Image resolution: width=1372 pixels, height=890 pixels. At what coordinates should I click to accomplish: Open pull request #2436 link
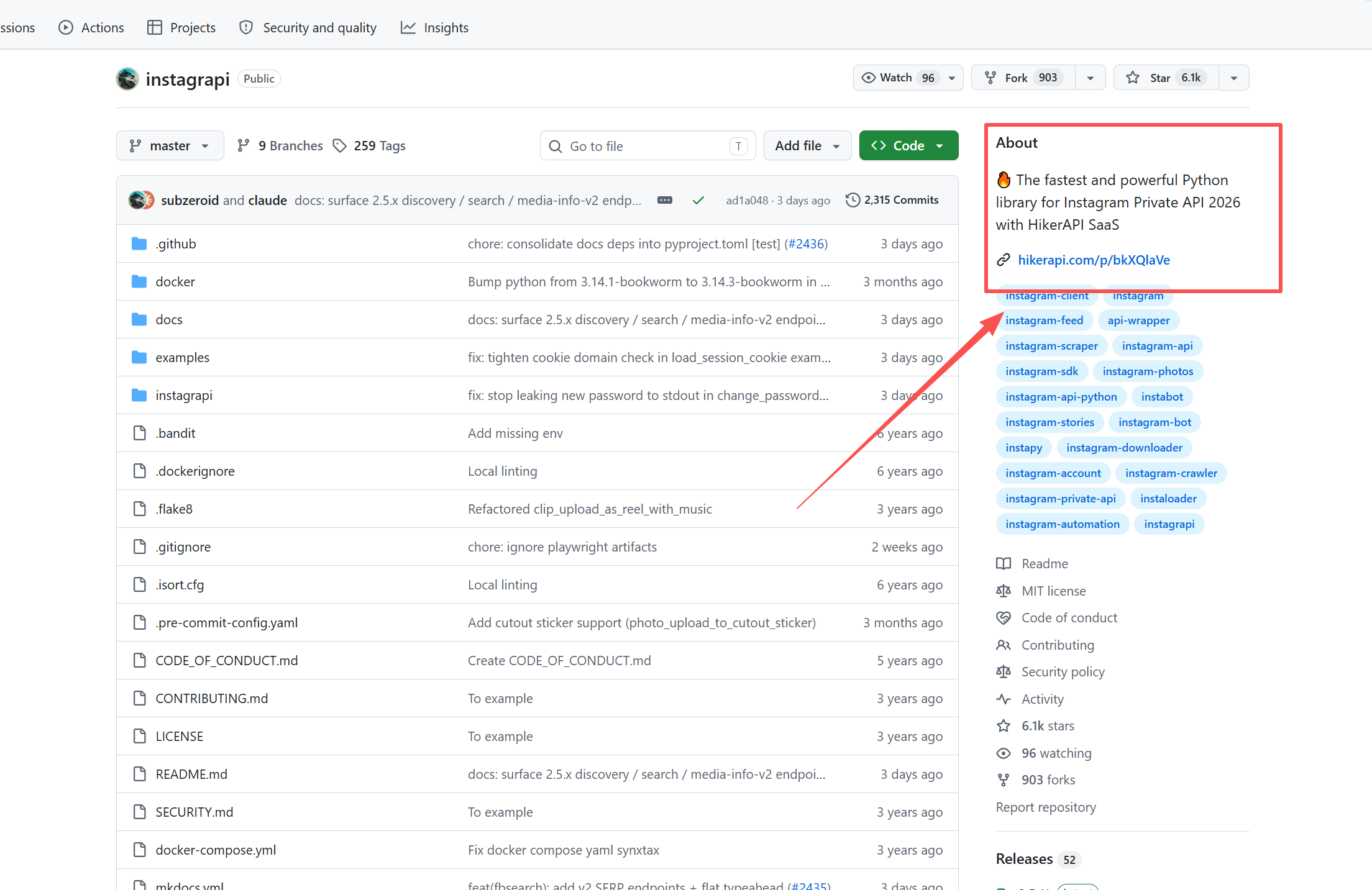click(806, 243)
